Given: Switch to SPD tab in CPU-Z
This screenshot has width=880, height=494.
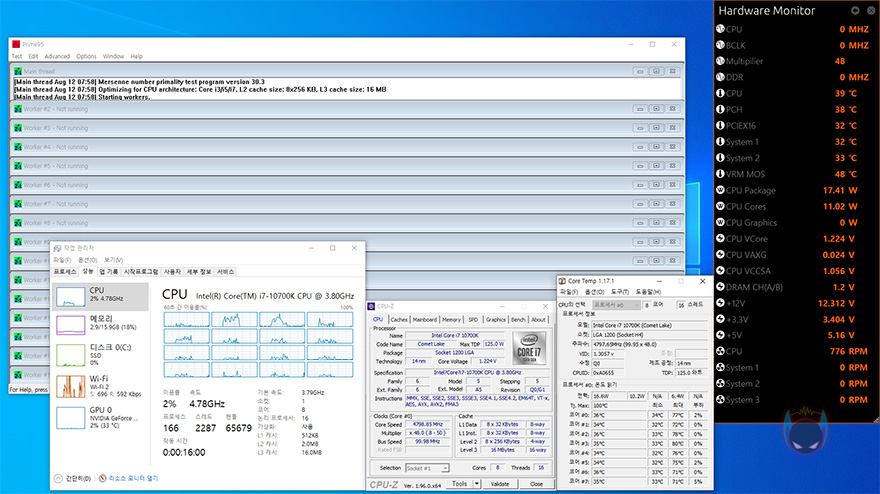Looking at the screenshot, I should tap(473, 319).
